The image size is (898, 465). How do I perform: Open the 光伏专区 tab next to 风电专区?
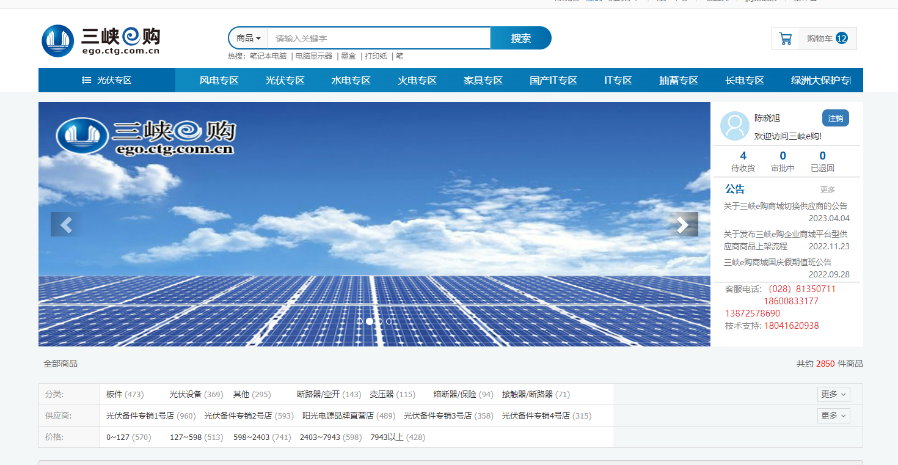[x=285, y=80]
